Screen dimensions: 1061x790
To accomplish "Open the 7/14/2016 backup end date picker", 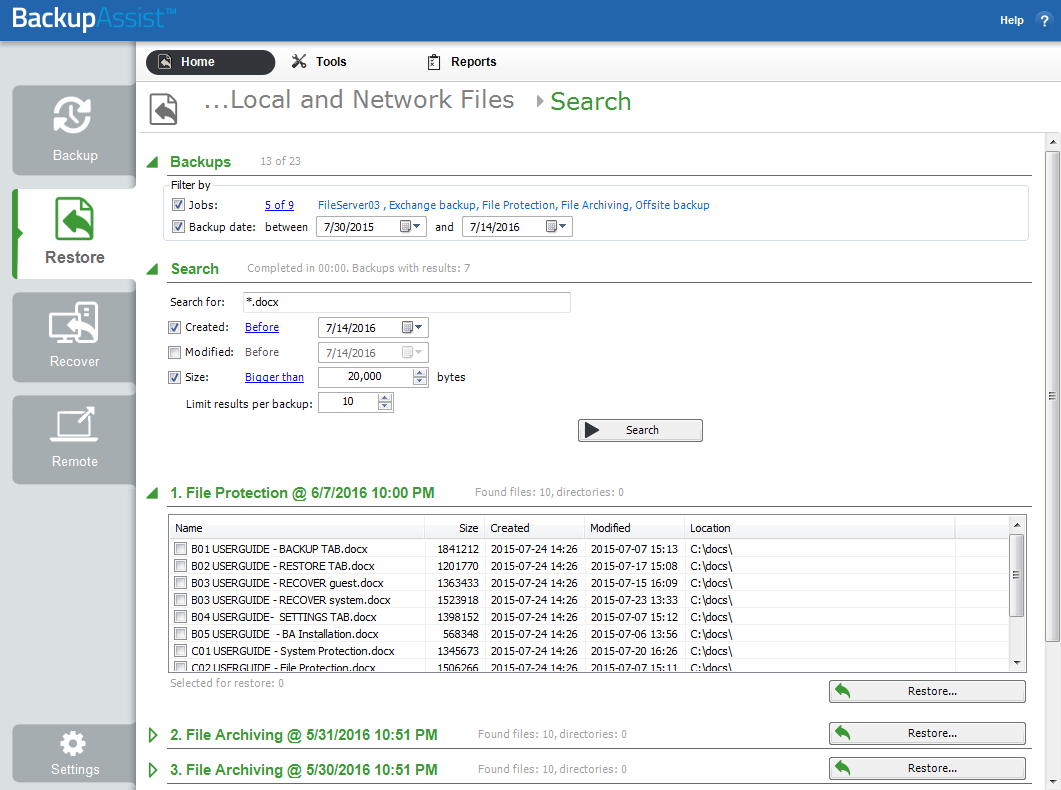I will (556, 227).
